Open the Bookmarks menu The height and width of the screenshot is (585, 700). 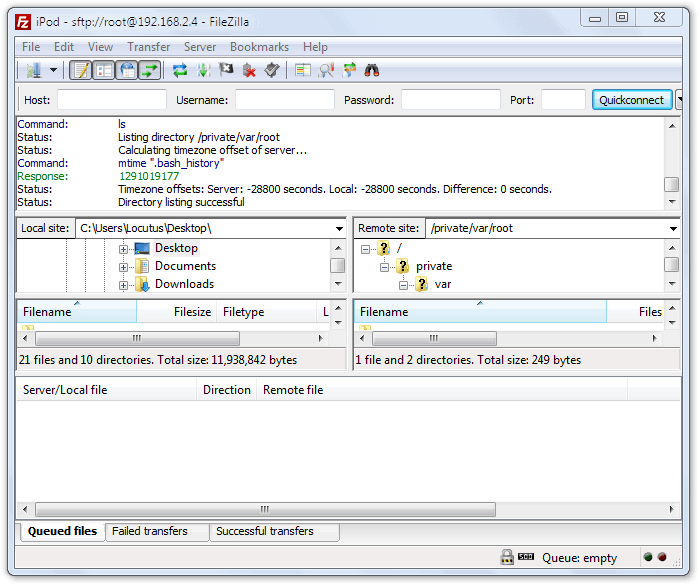[x=259, y=47]
